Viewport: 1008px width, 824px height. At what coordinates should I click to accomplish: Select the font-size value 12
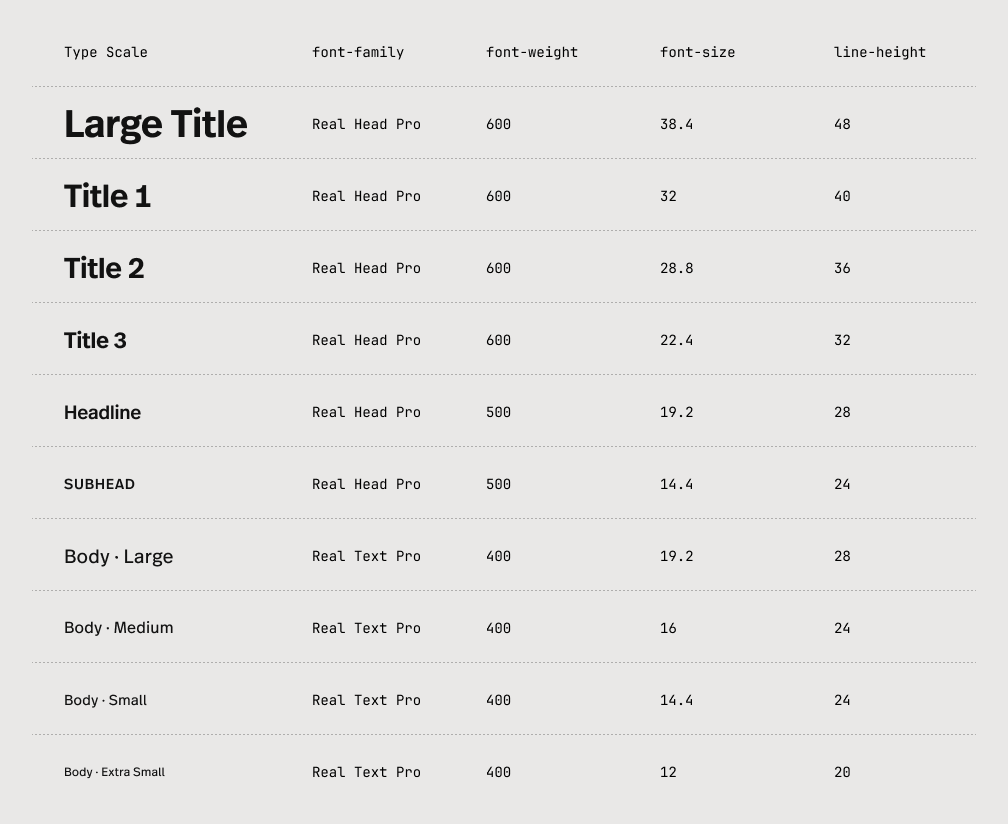[x=668, y=772]
